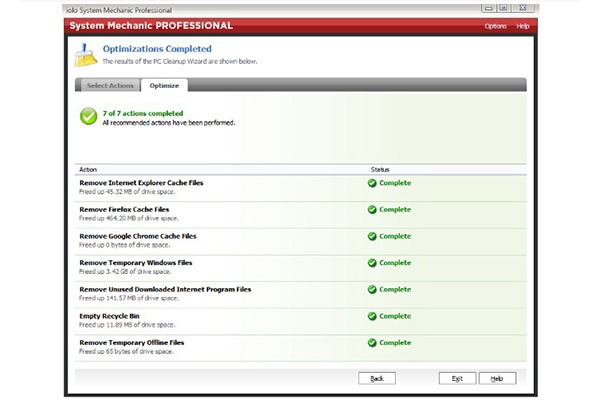Click Complete status label for Firefox Cache Files

(395, 209)
